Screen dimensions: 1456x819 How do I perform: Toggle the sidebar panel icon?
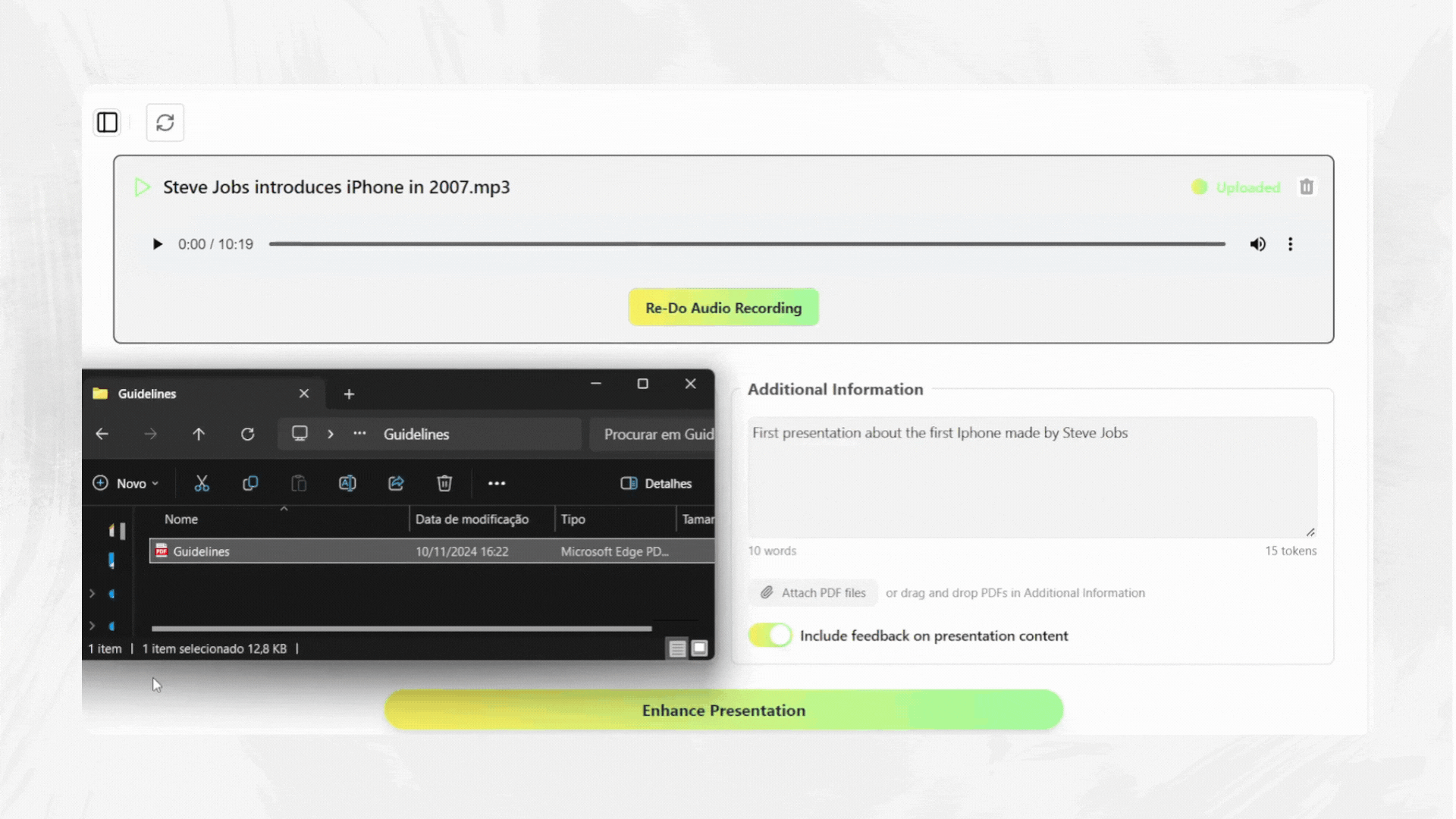[107, 122]
